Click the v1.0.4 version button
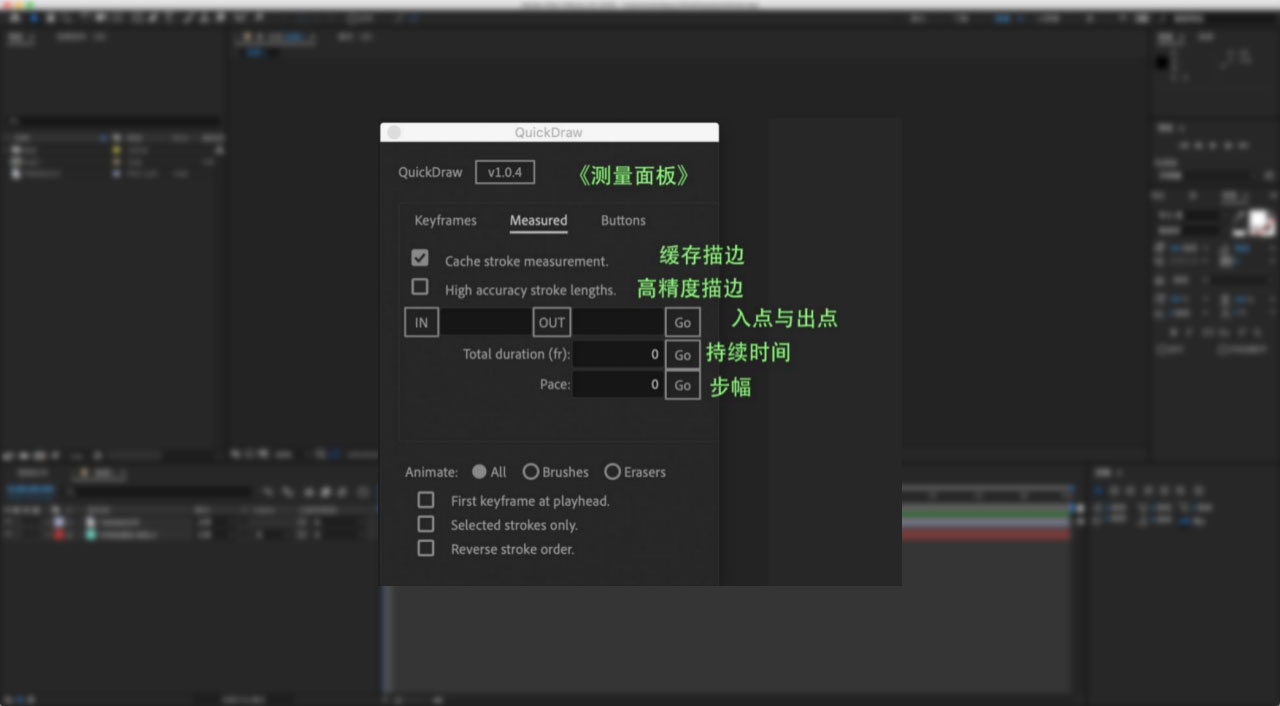Viewport: 1280px width, 706px height. pyautogui.click(x=505, y=172)
